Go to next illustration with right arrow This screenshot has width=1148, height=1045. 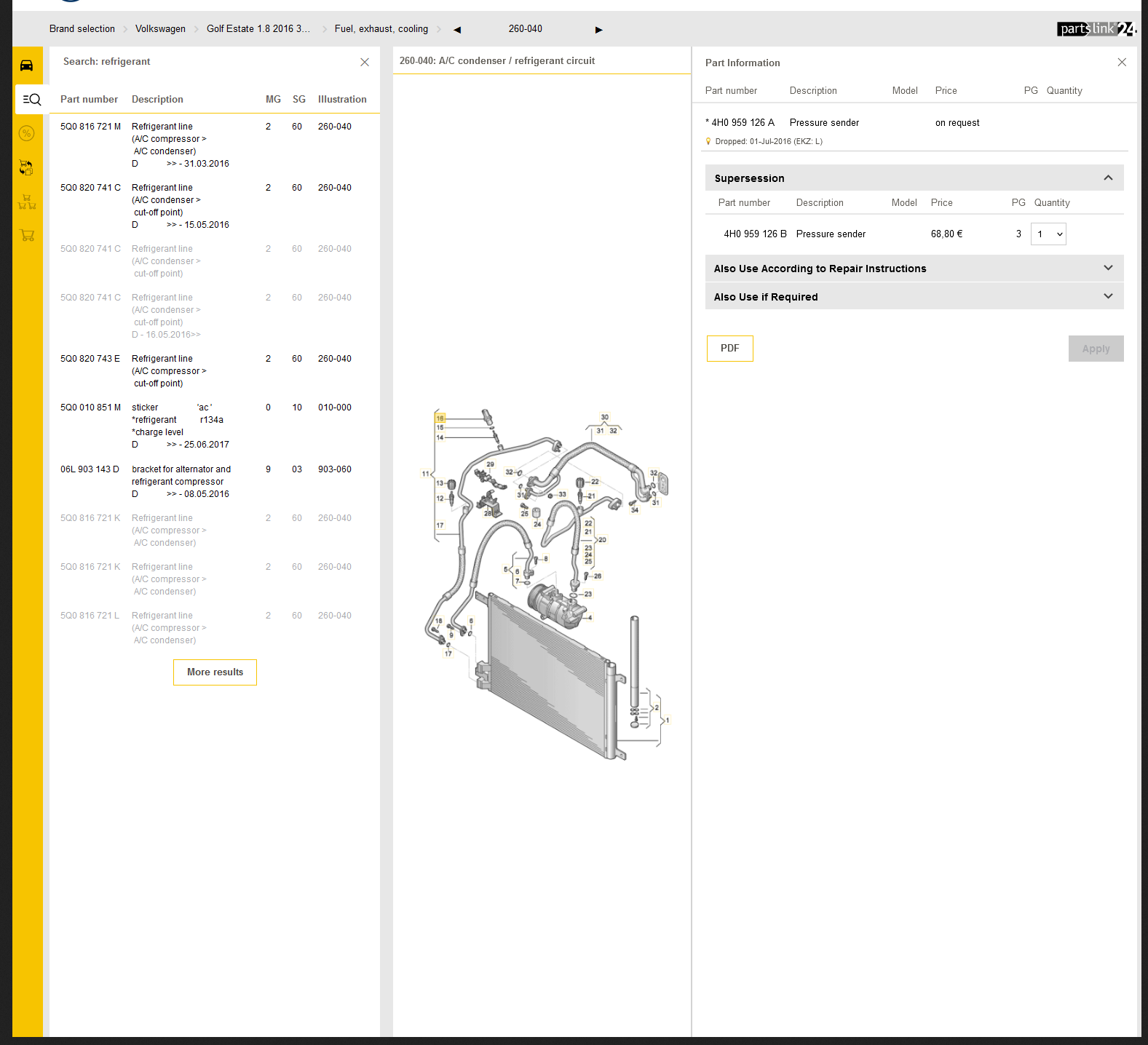click(x=599, y=30)
